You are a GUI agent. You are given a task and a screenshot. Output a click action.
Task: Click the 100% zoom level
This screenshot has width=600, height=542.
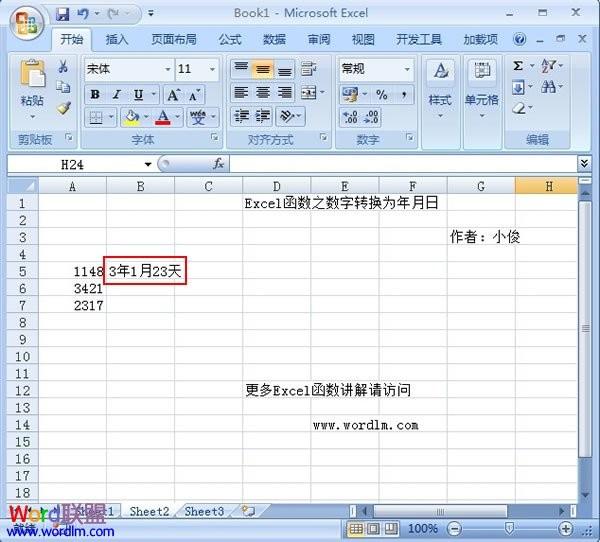coord(422,529)
